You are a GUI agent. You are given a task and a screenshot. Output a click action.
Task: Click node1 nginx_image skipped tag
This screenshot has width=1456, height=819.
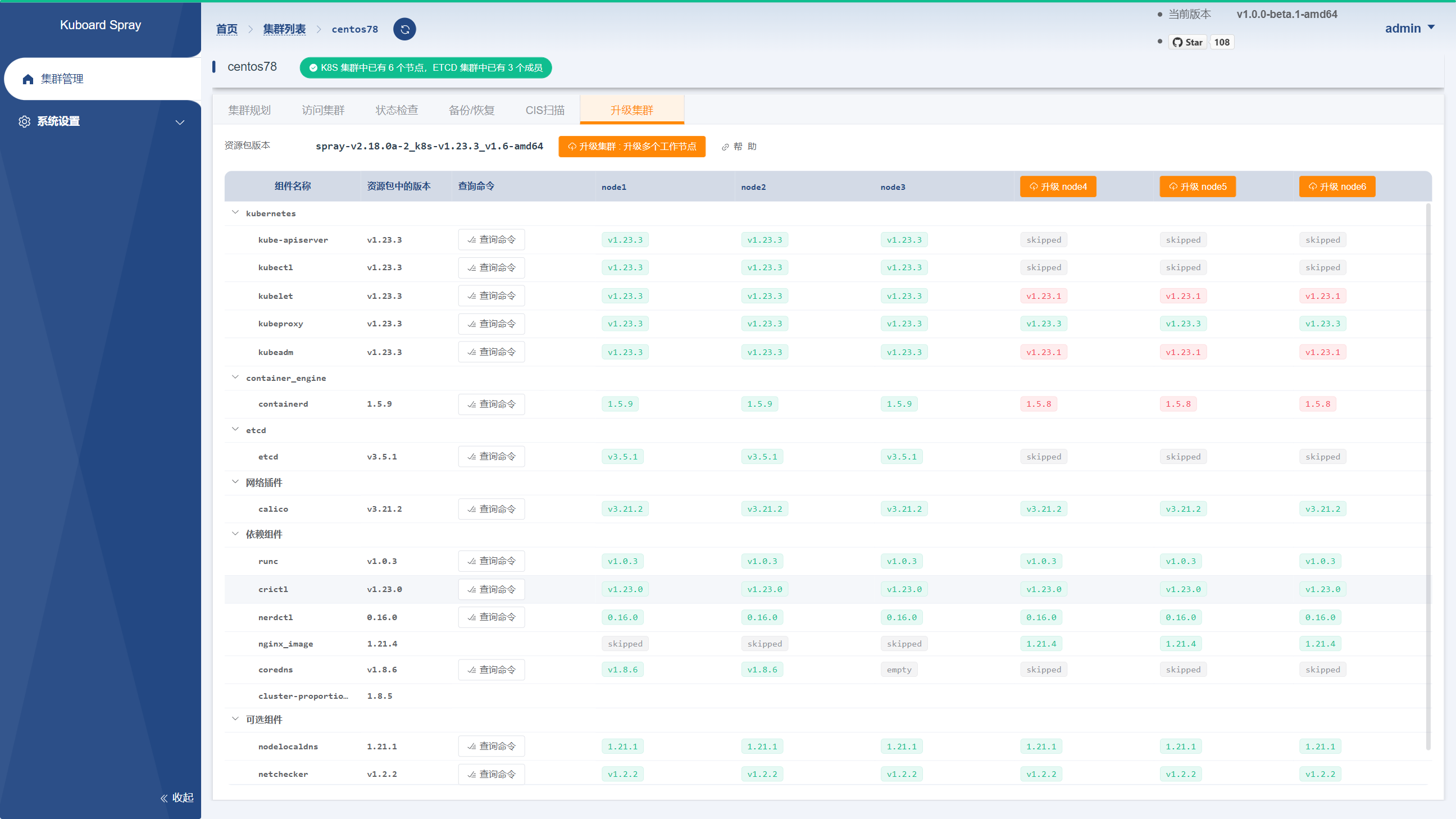pos(625,644)
